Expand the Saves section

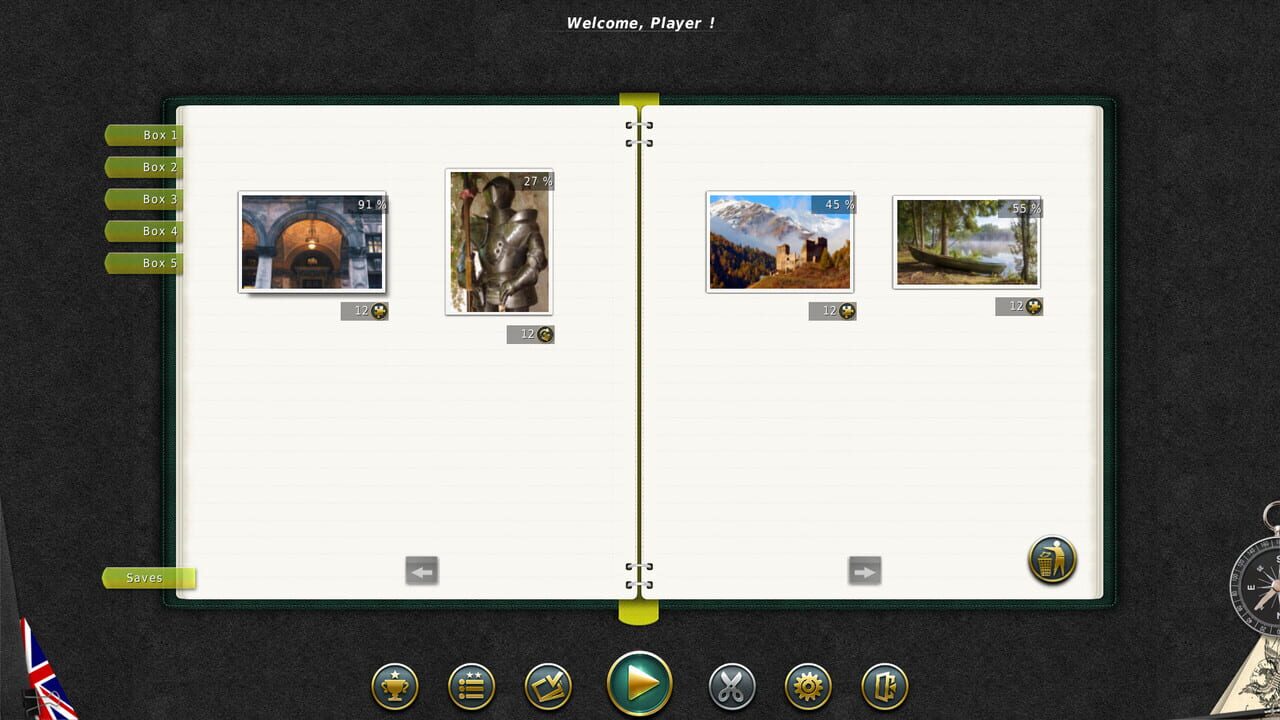click(143, 577)
